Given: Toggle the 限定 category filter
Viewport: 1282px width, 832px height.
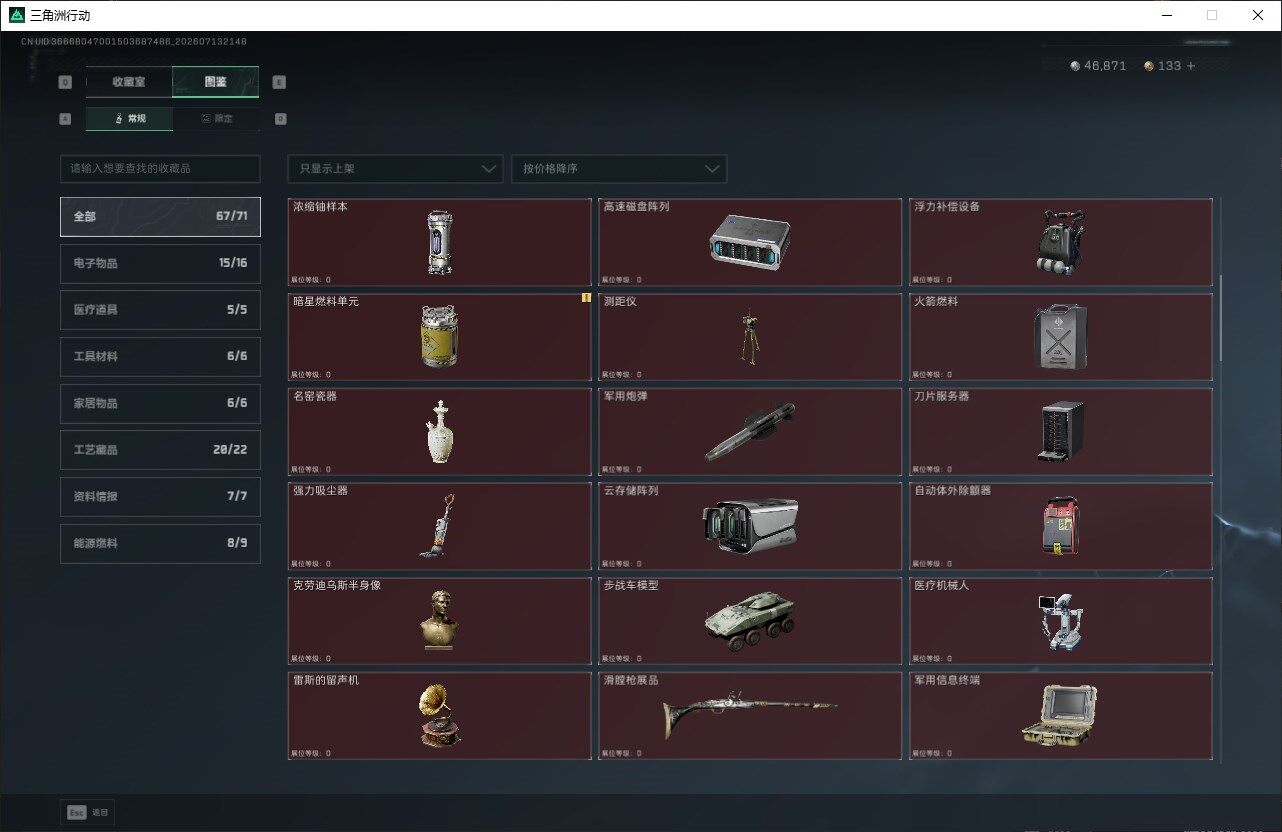Looking at the screenshot, I should pos(216,118).
